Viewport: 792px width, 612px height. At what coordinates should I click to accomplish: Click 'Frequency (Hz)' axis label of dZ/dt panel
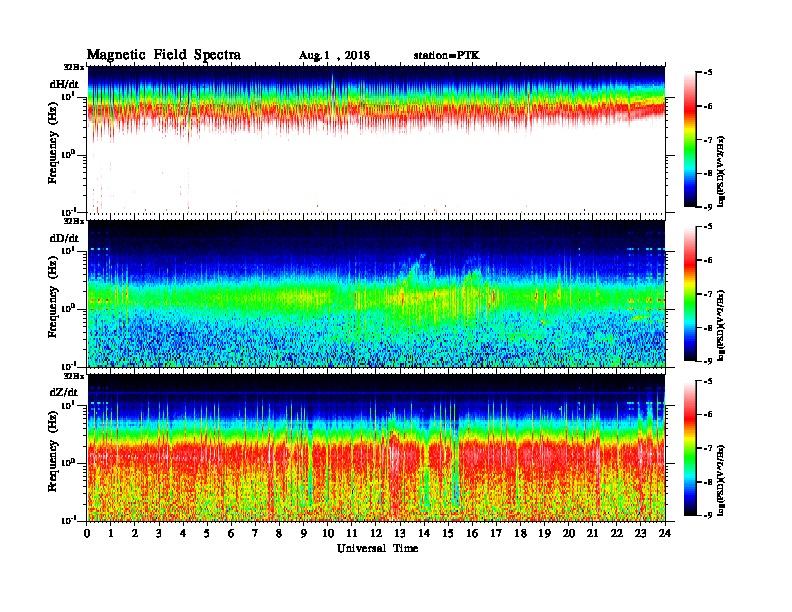pos(53,449)
